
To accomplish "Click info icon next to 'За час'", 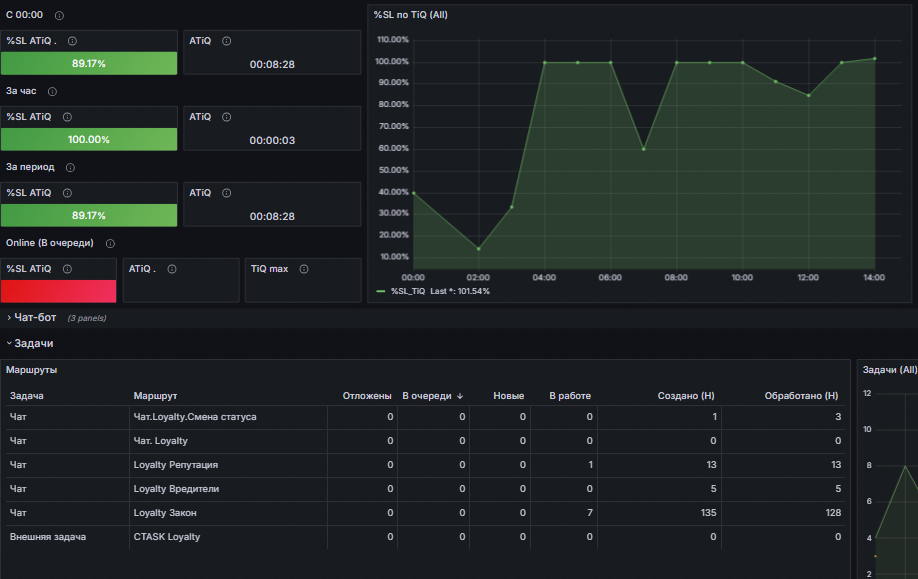I will (52, 92).
